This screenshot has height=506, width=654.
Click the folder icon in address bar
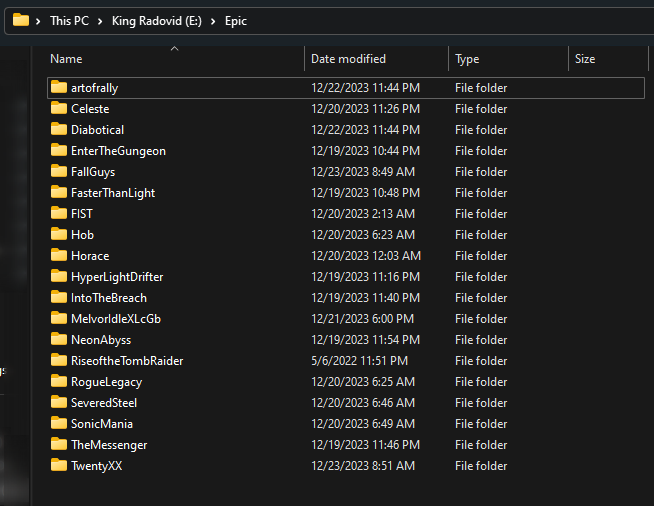click(20, 20)
